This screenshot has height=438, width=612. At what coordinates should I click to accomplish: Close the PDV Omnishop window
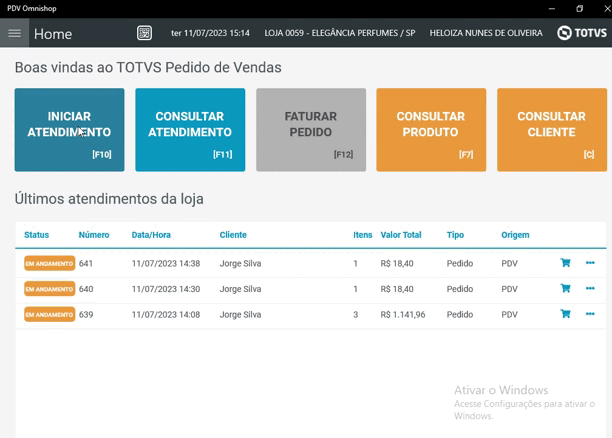(607, 9)
